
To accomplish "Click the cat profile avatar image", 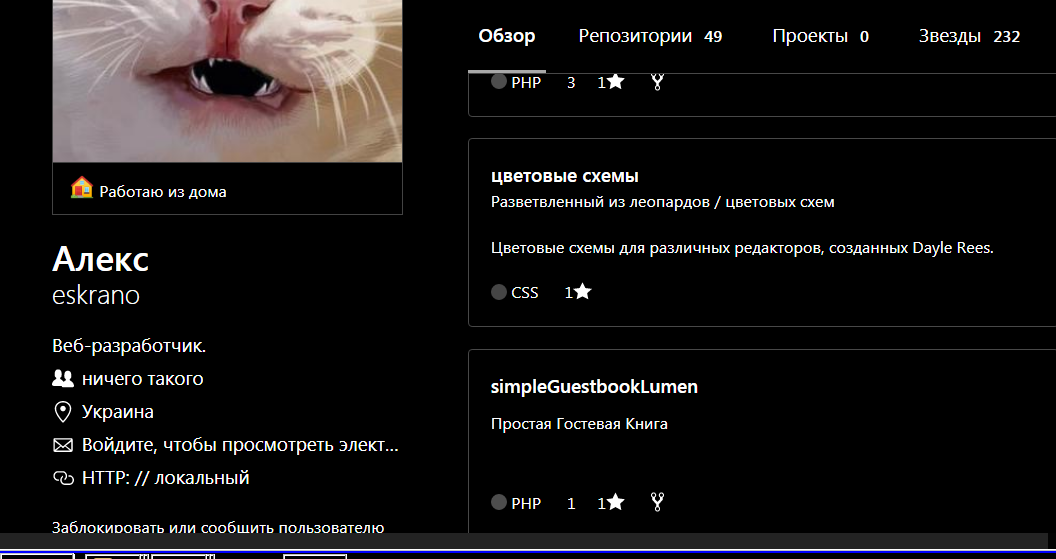I will tap(228, 81).
